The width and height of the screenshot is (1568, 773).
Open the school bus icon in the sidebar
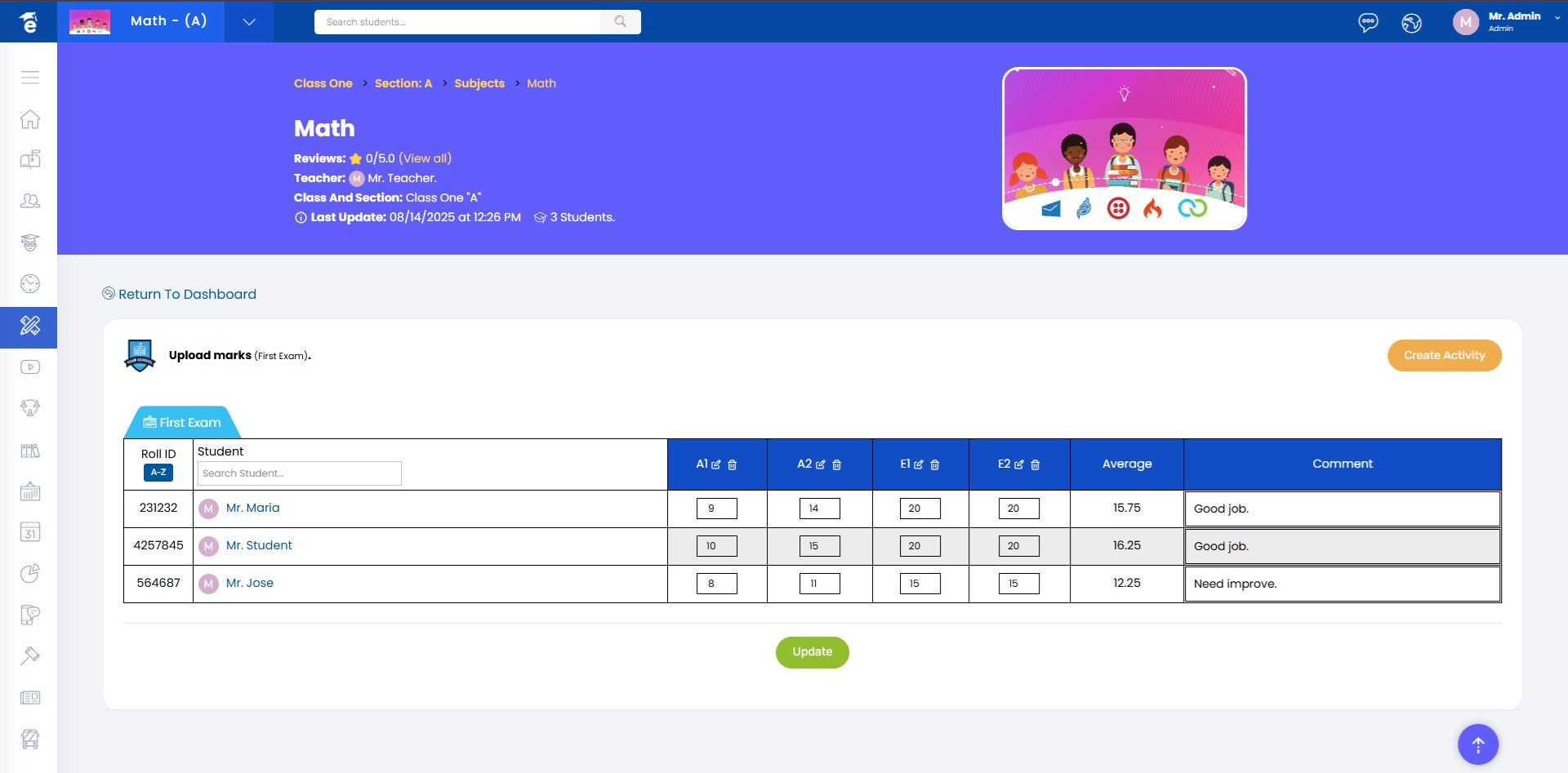pyautogui.click(x=30, y=740)
